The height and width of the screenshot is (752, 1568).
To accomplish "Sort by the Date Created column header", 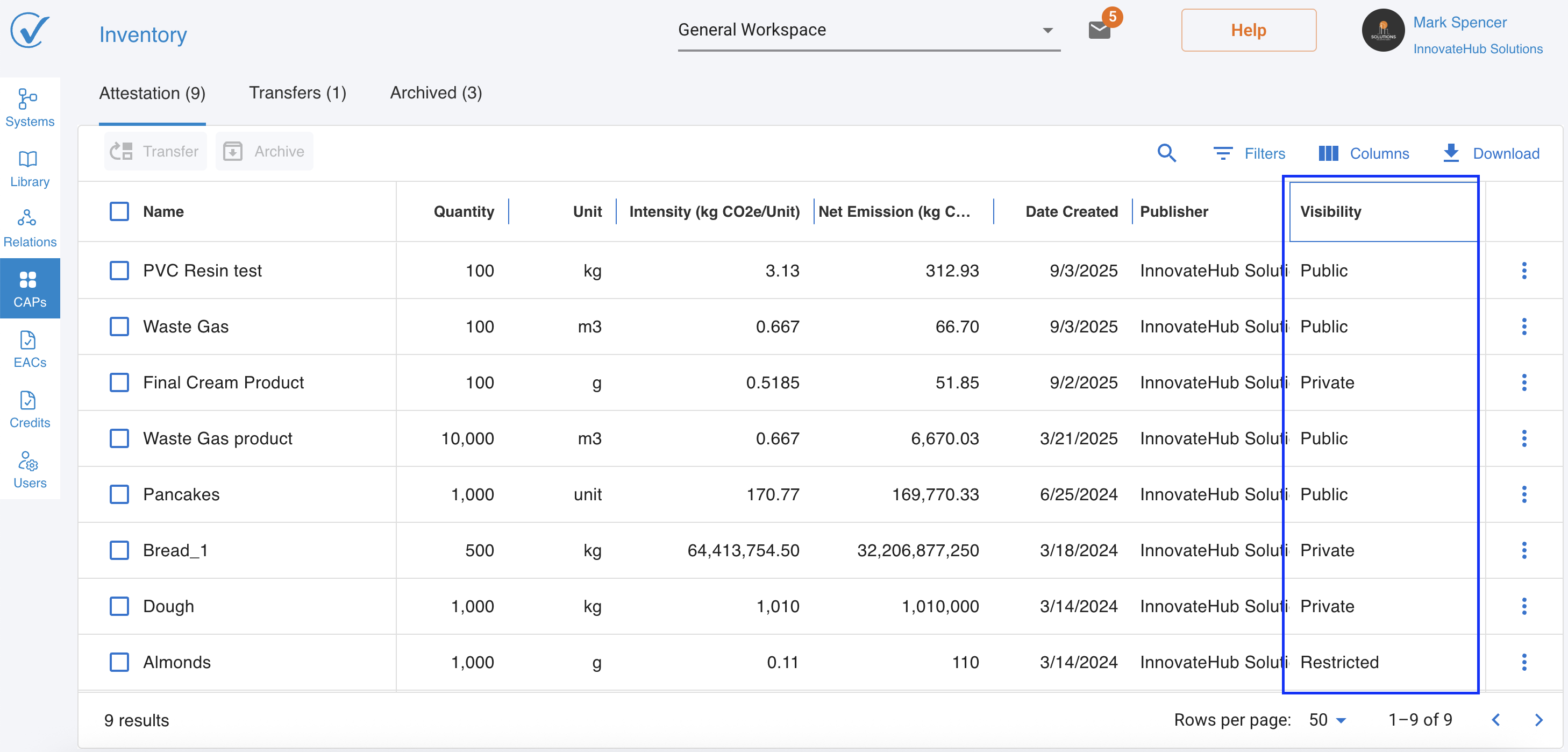I will [x=1071, y=211].
